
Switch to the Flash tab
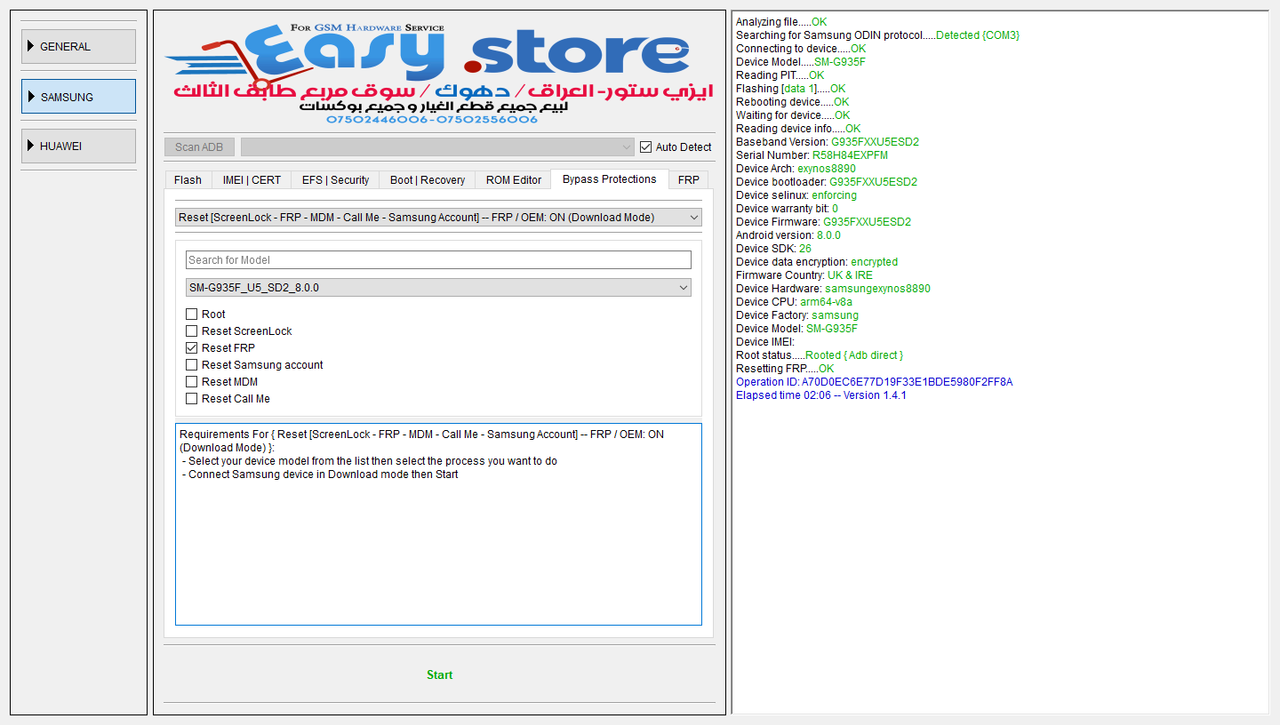[188, 180]
